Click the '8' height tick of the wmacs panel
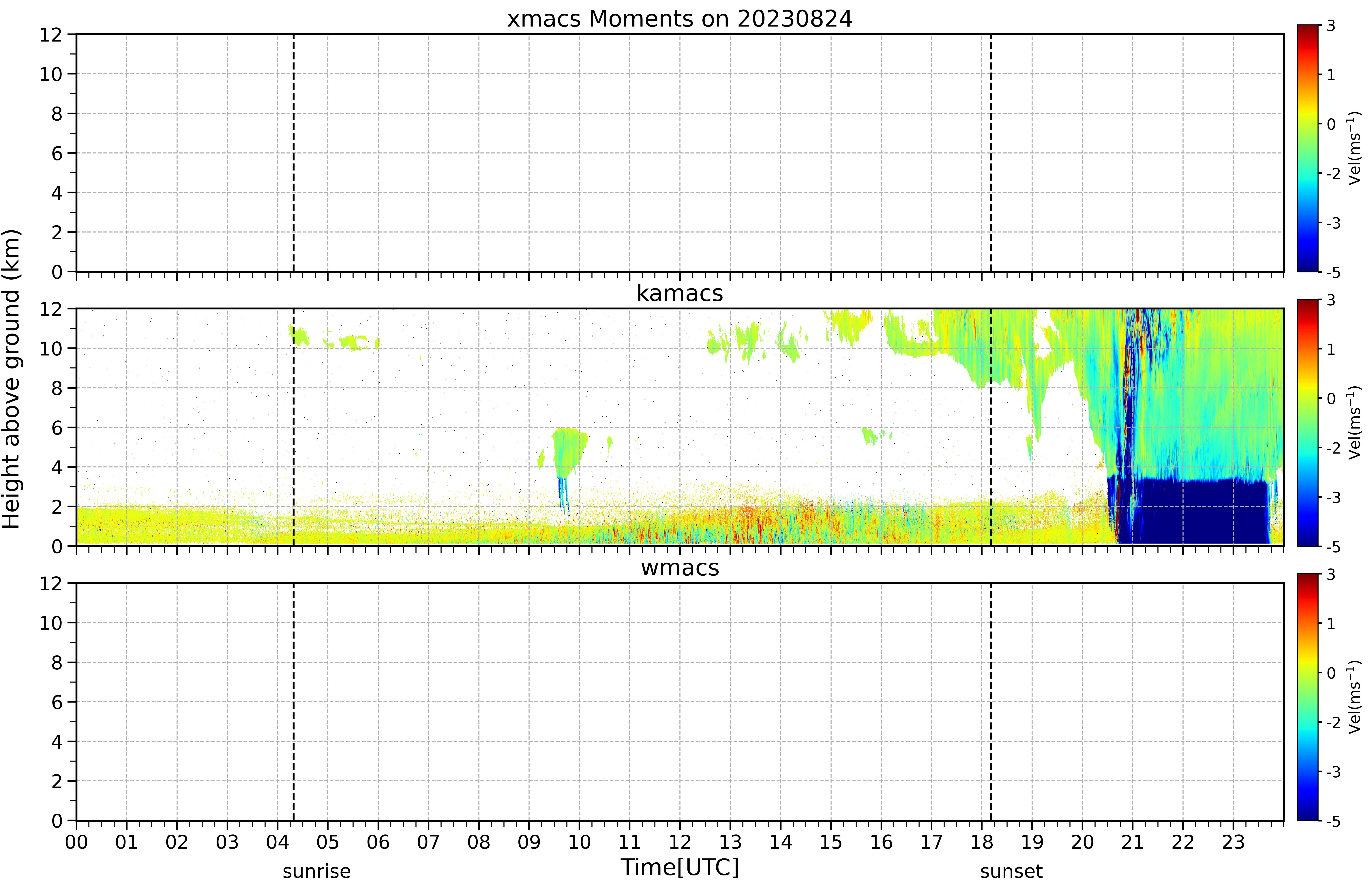1372x891 pixels. (57, 663)
